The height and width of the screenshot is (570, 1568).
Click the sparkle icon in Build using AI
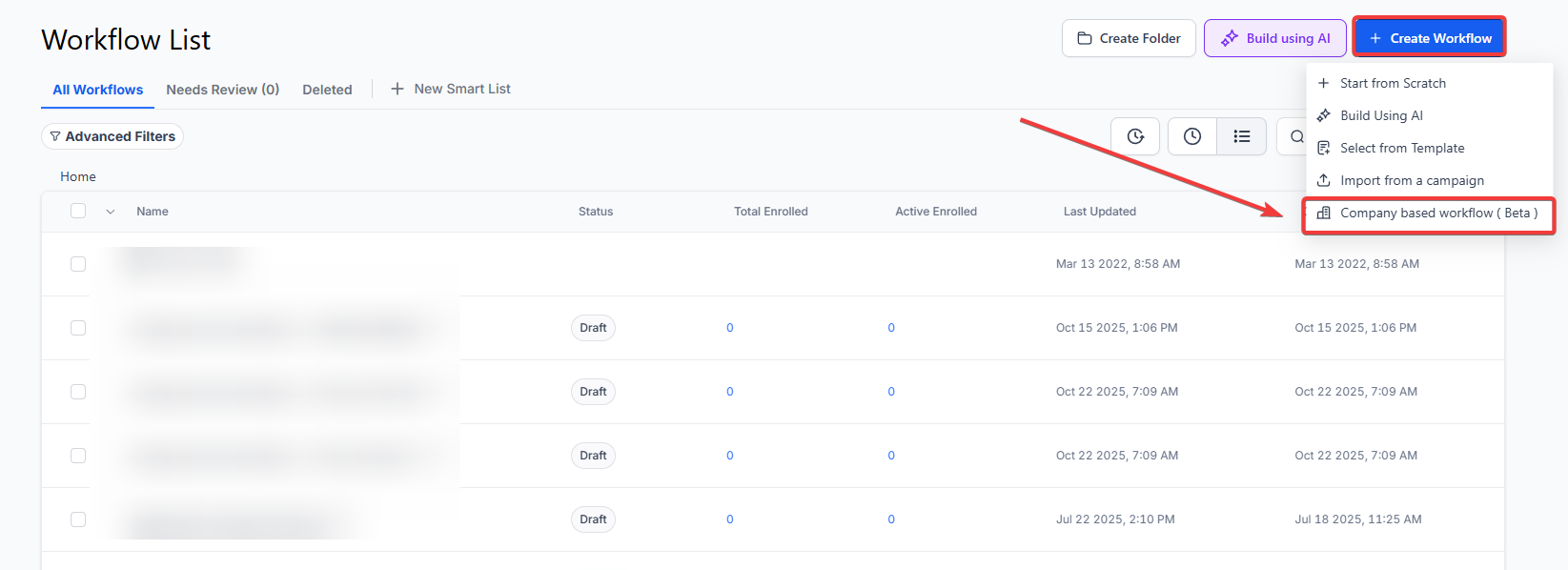coord(1230,38)
